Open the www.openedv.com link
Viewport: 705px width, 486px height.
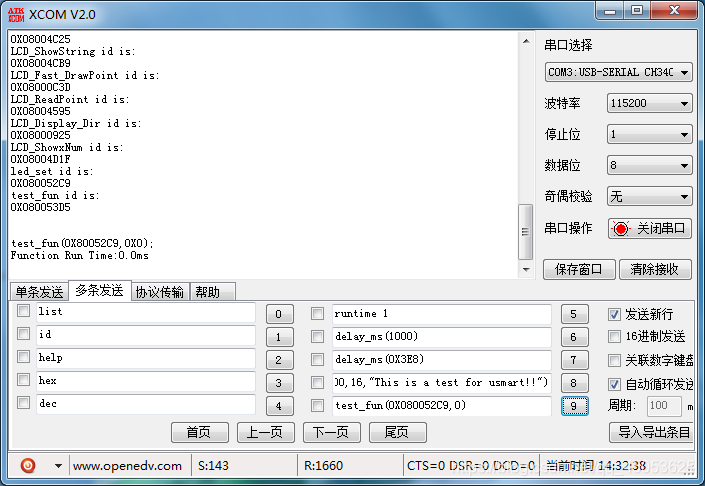pyautogui.click(x=127, y=466)
